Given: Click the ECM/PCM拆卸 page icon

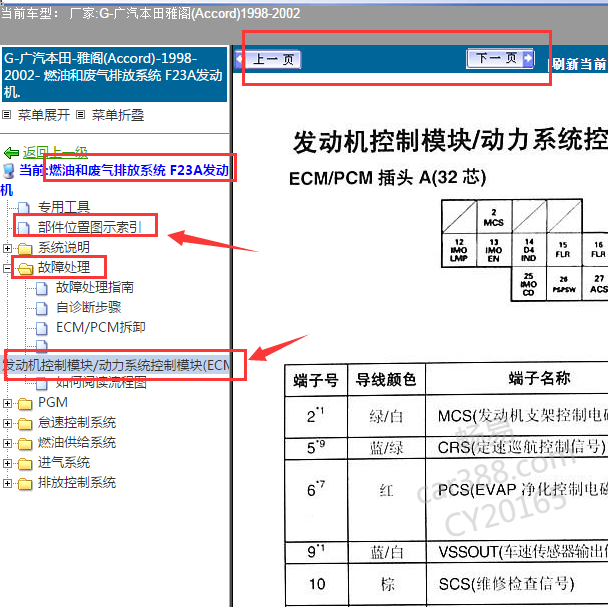Looking at the screenshot, I should [x=42, y=328].
